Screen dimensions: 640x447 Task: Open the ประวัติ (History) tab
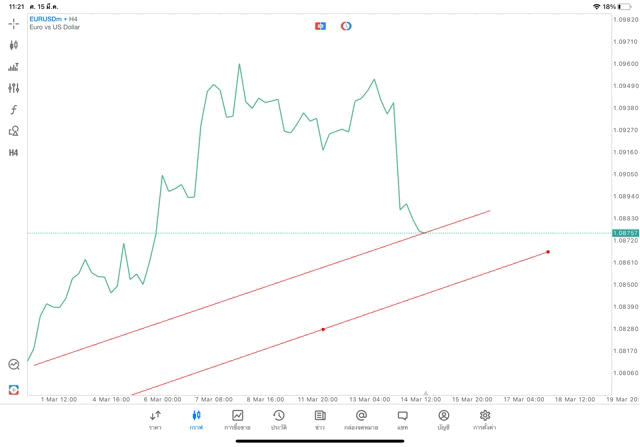278,419
